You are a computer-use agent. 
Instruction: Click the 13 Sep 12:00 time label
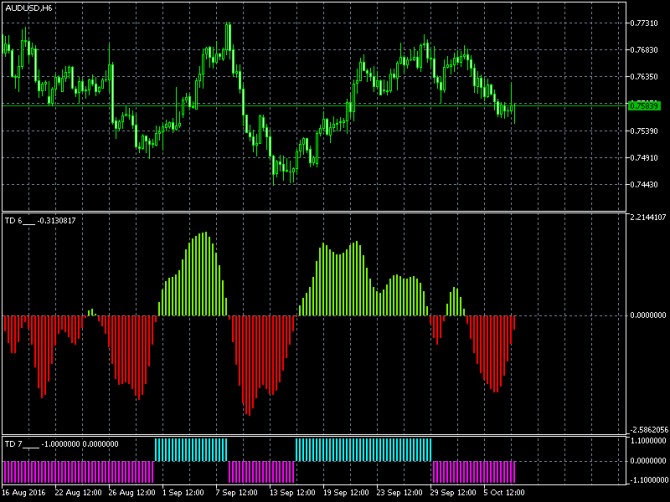pos(293,493)
